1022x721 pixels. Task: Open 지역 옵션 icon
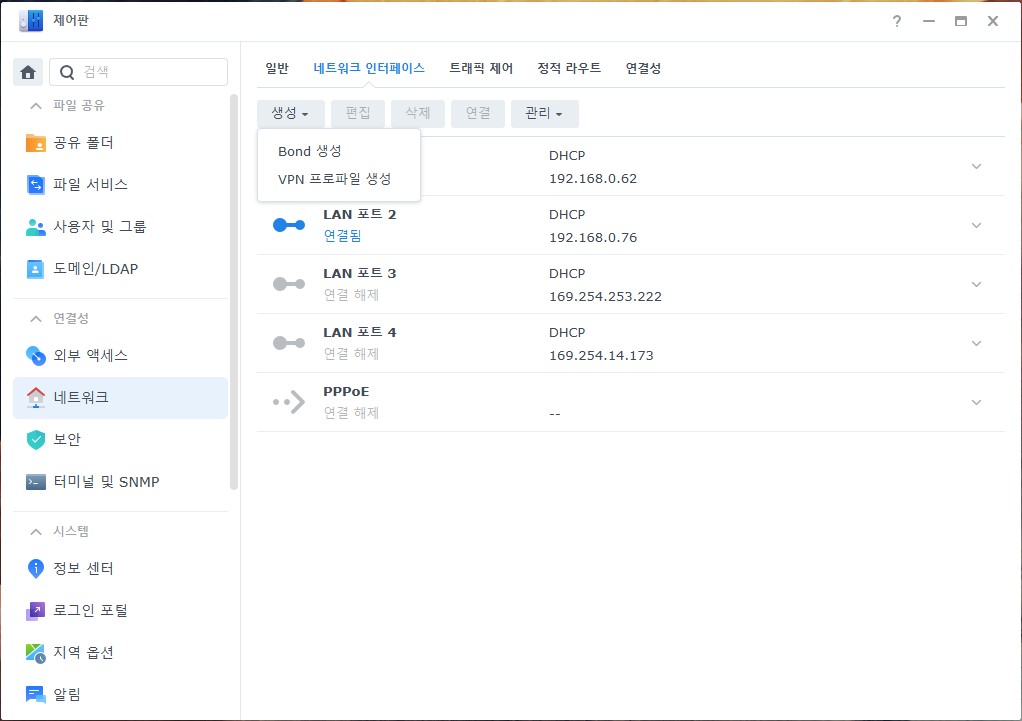(x=35, y=653)
